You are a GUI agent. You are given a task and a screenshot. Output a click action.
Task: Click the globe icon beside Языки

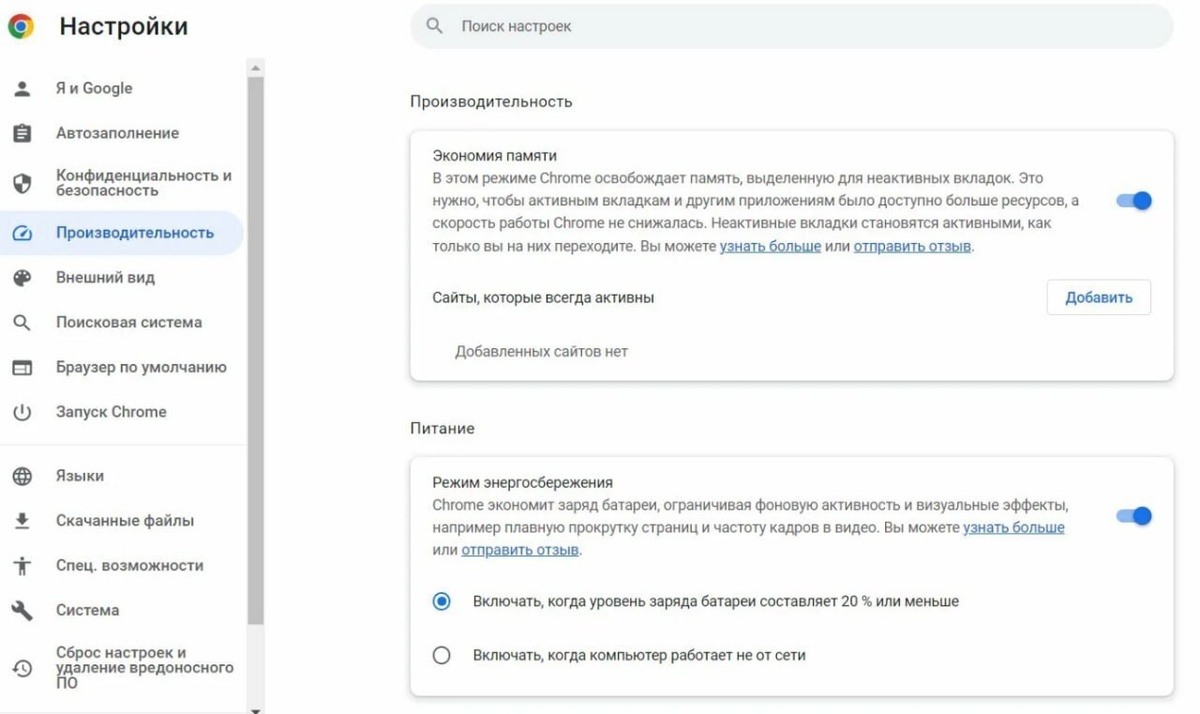click(x=22, y=477)
